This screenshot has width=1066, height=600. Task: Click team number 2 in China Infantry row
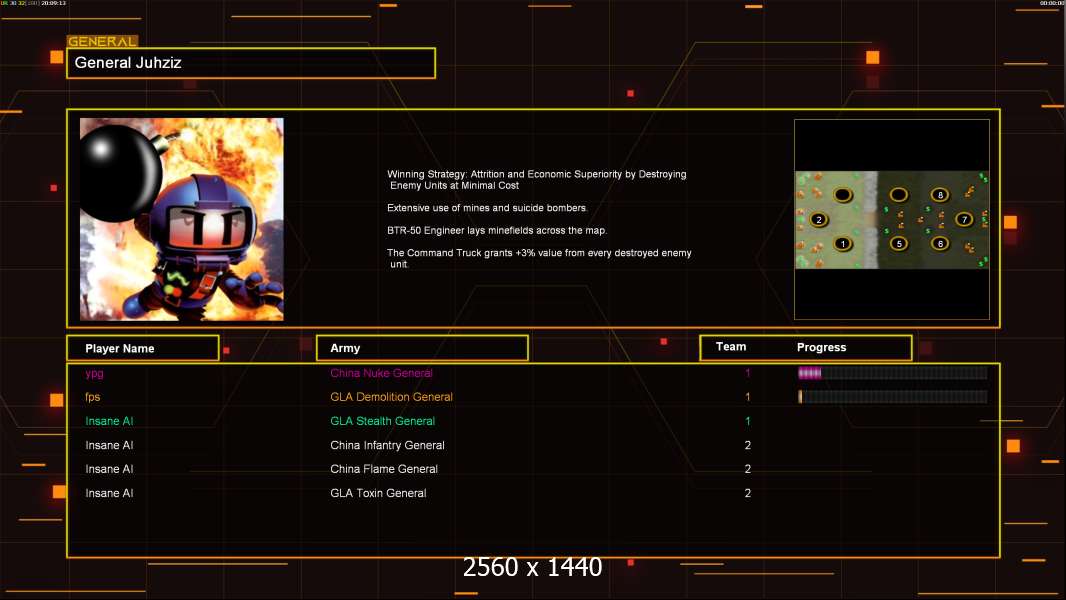(x=748, y=445)
